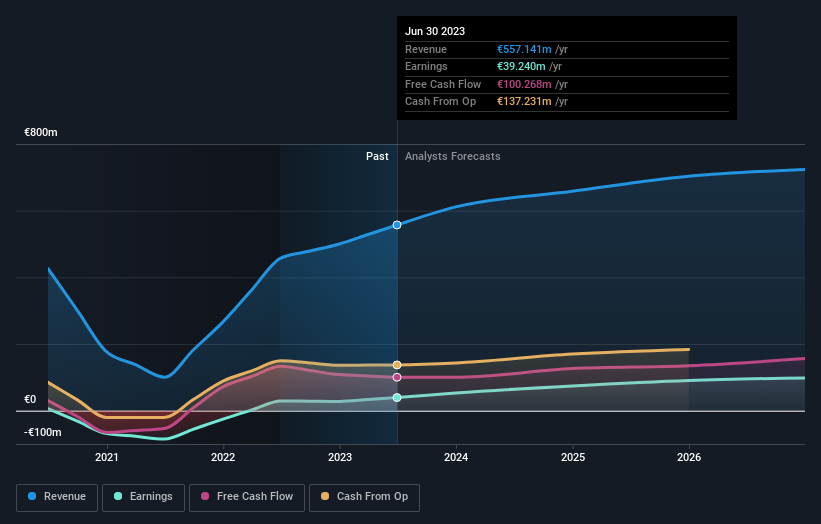Toggle the Free Cash Flow legend button
The height and width of the screenshot is (524, 821).
247,497
